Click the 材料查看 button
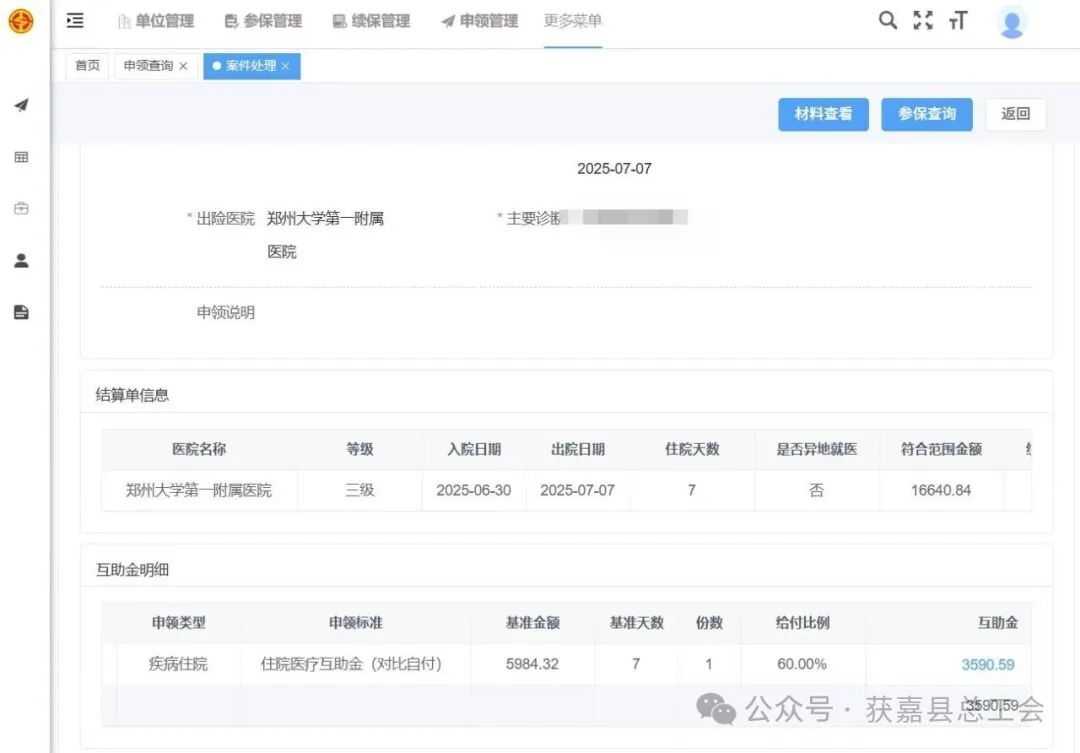 pyautogui.click(x=823, y=114)
